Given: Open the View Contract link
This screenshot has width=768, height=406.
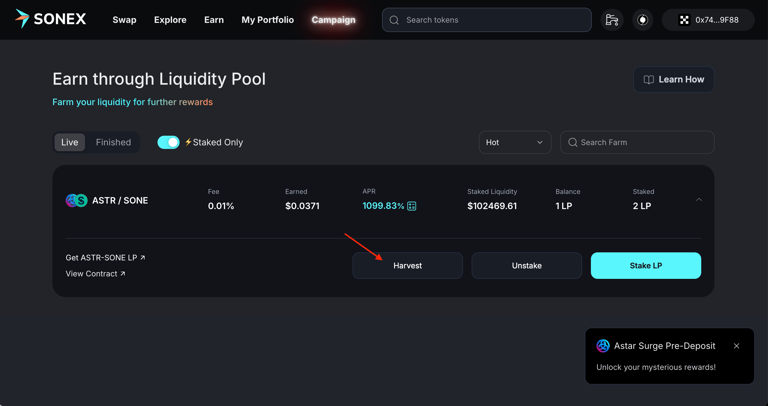Looking at the screenshot, I should 96,274.
